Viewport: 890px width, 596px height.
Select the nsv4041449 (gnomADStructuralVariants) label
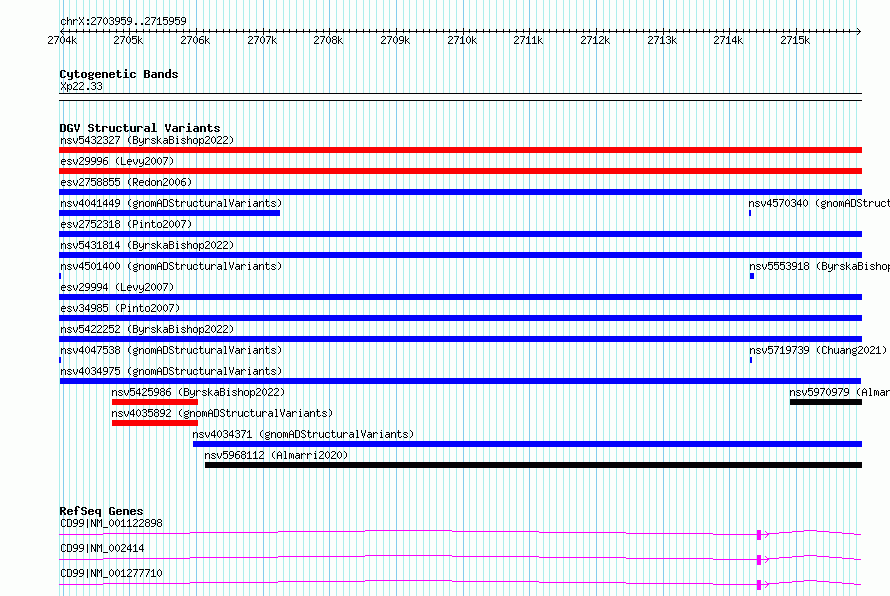point(171,203)
